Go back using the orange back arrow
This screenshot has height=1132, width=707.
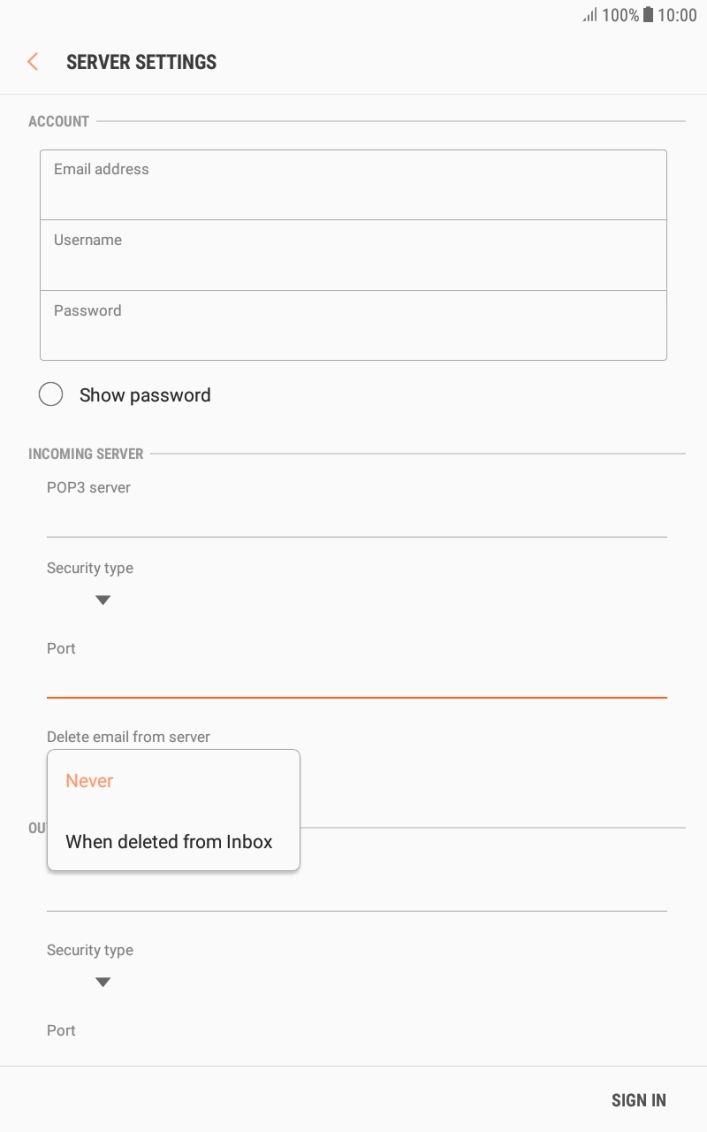(31, 61)
